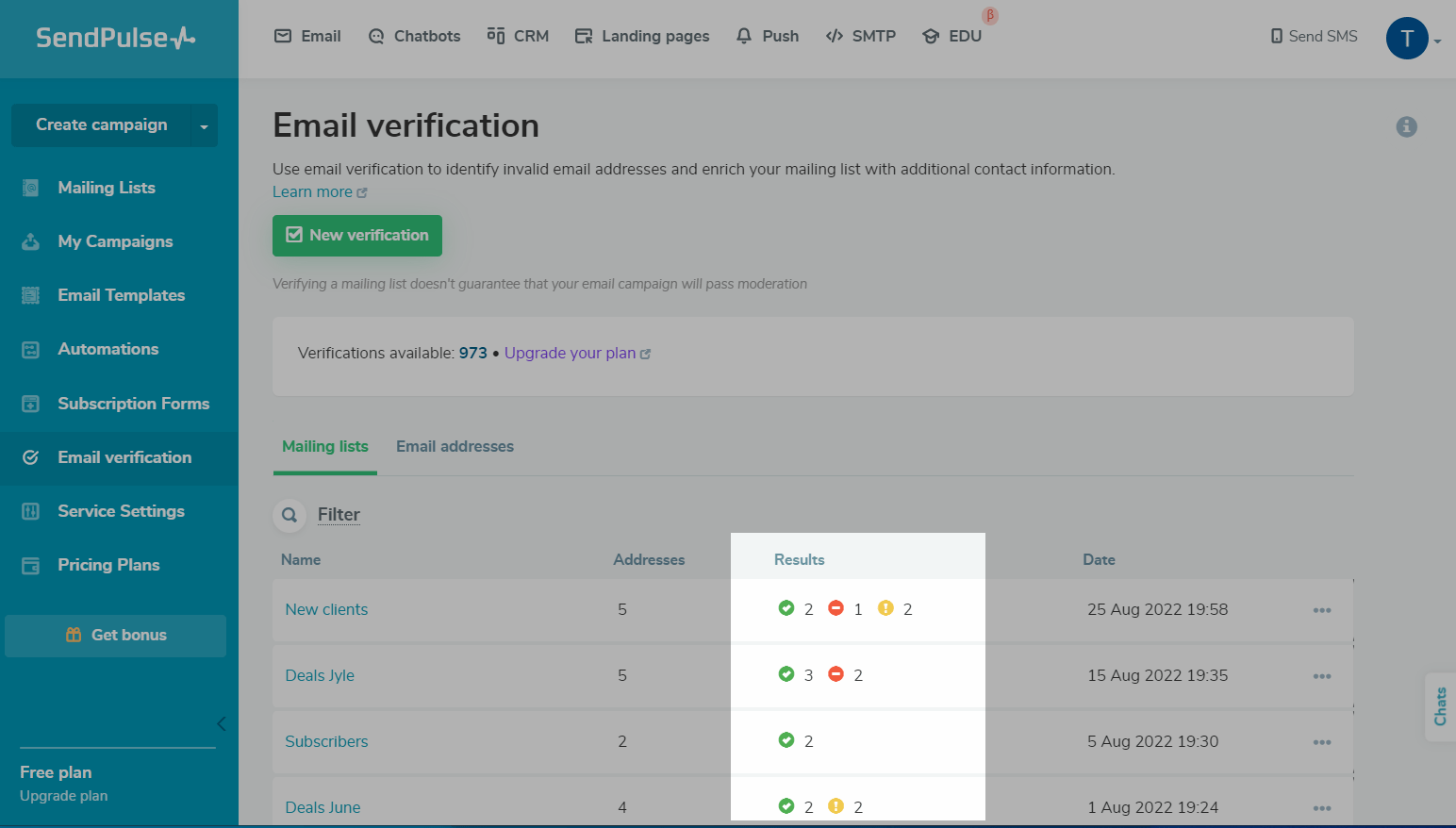Viewport: 1456px width, 828px height.
Task: Click the Get bonus gift button
Action: [x=115, y=636]
